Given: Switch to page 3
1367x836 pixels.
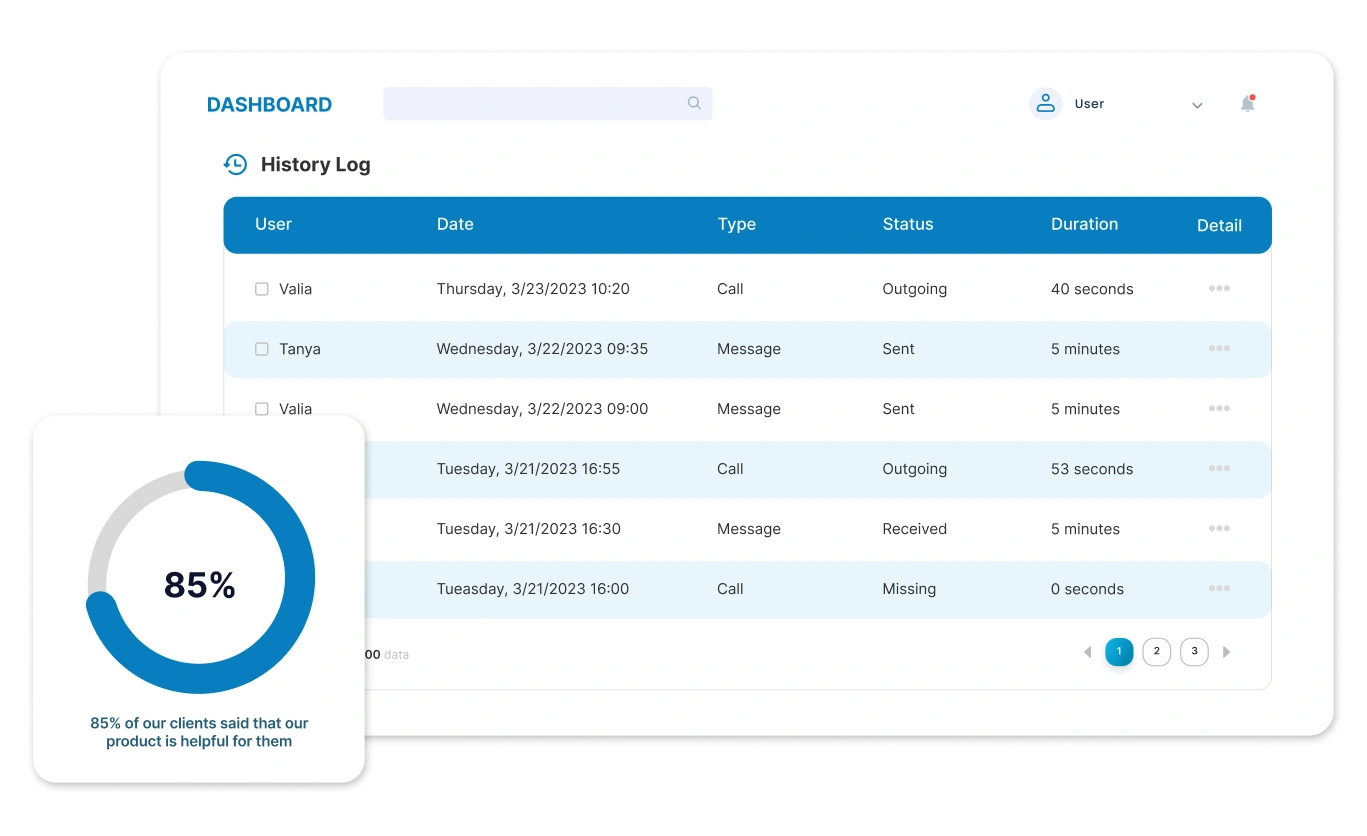Looking at the screenshot, I should point(1194,652).
